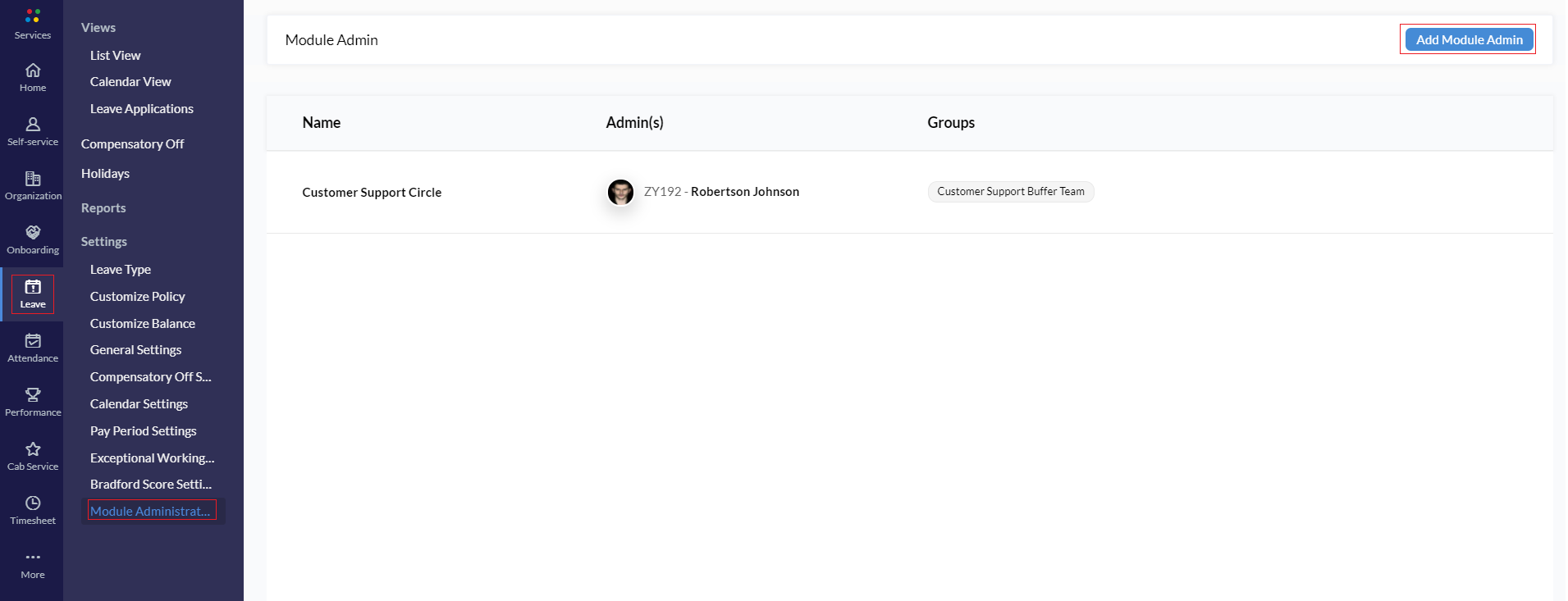Open Leave Type settings
Viewport: 1568px width, 601px height.
coord(121,270)
